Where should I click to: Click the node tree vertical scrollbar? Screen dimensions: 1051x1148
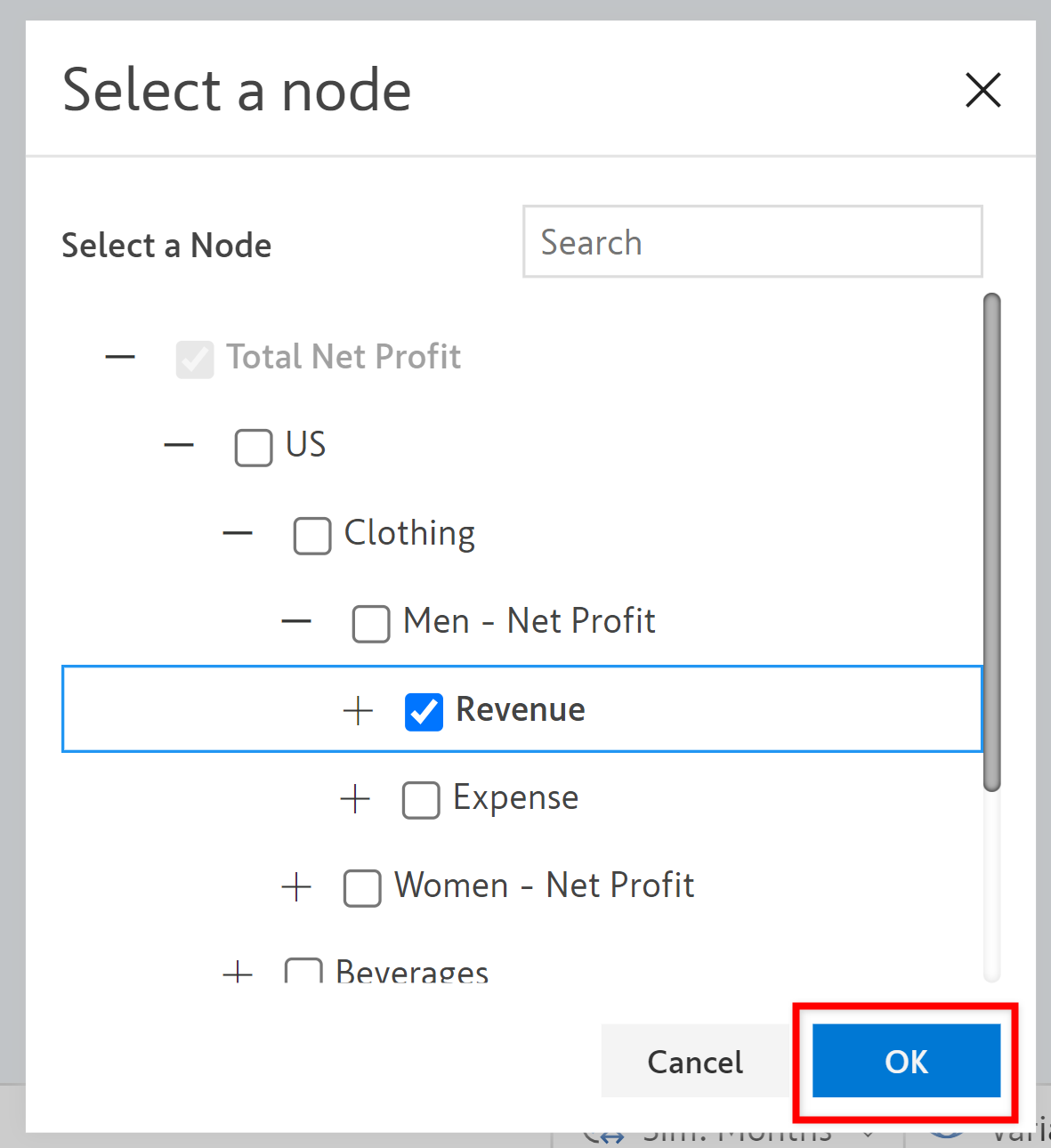[x=991, y=541]
